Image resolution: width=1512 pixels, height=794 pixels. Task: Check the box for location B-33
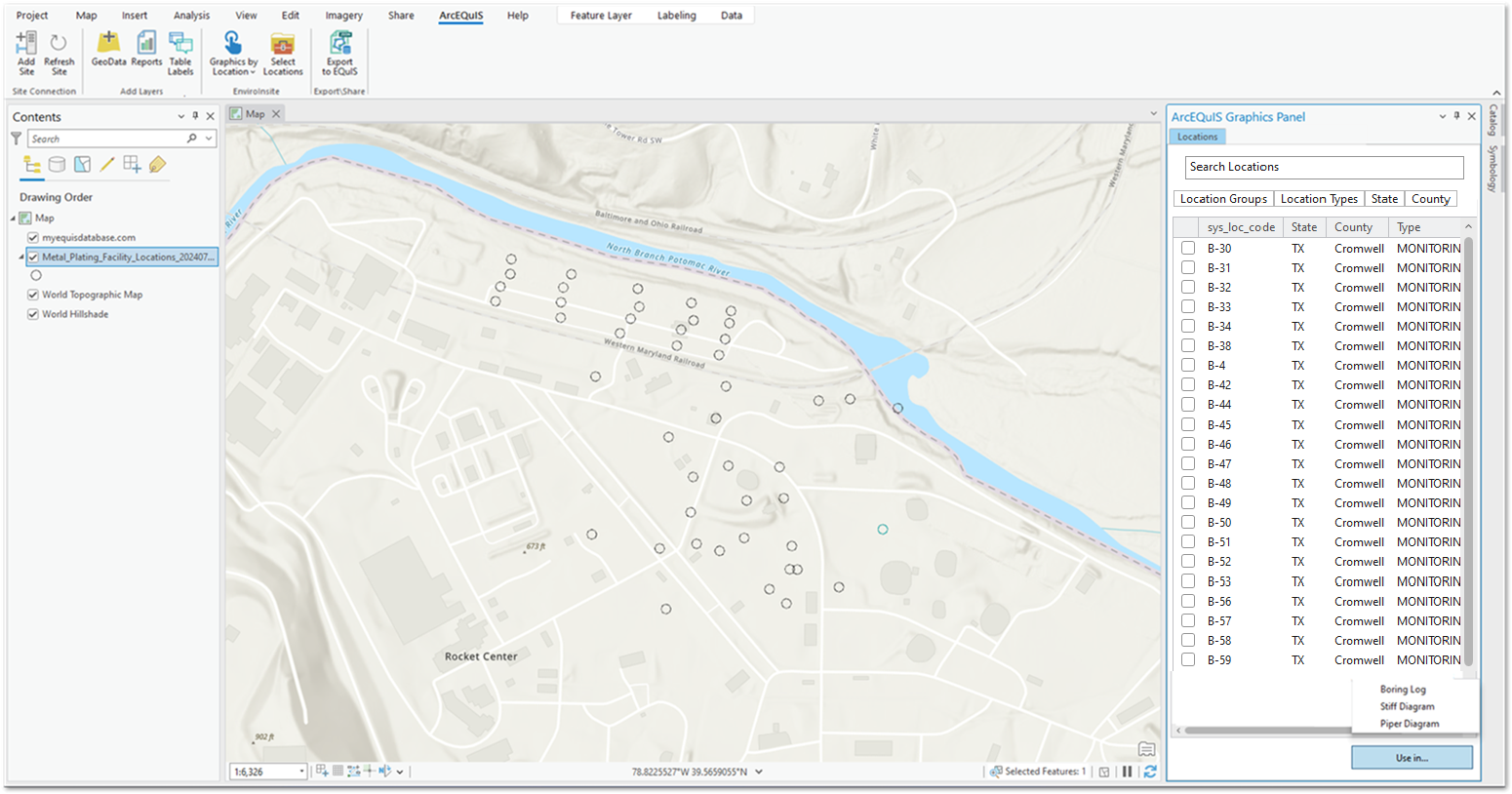1188,306
